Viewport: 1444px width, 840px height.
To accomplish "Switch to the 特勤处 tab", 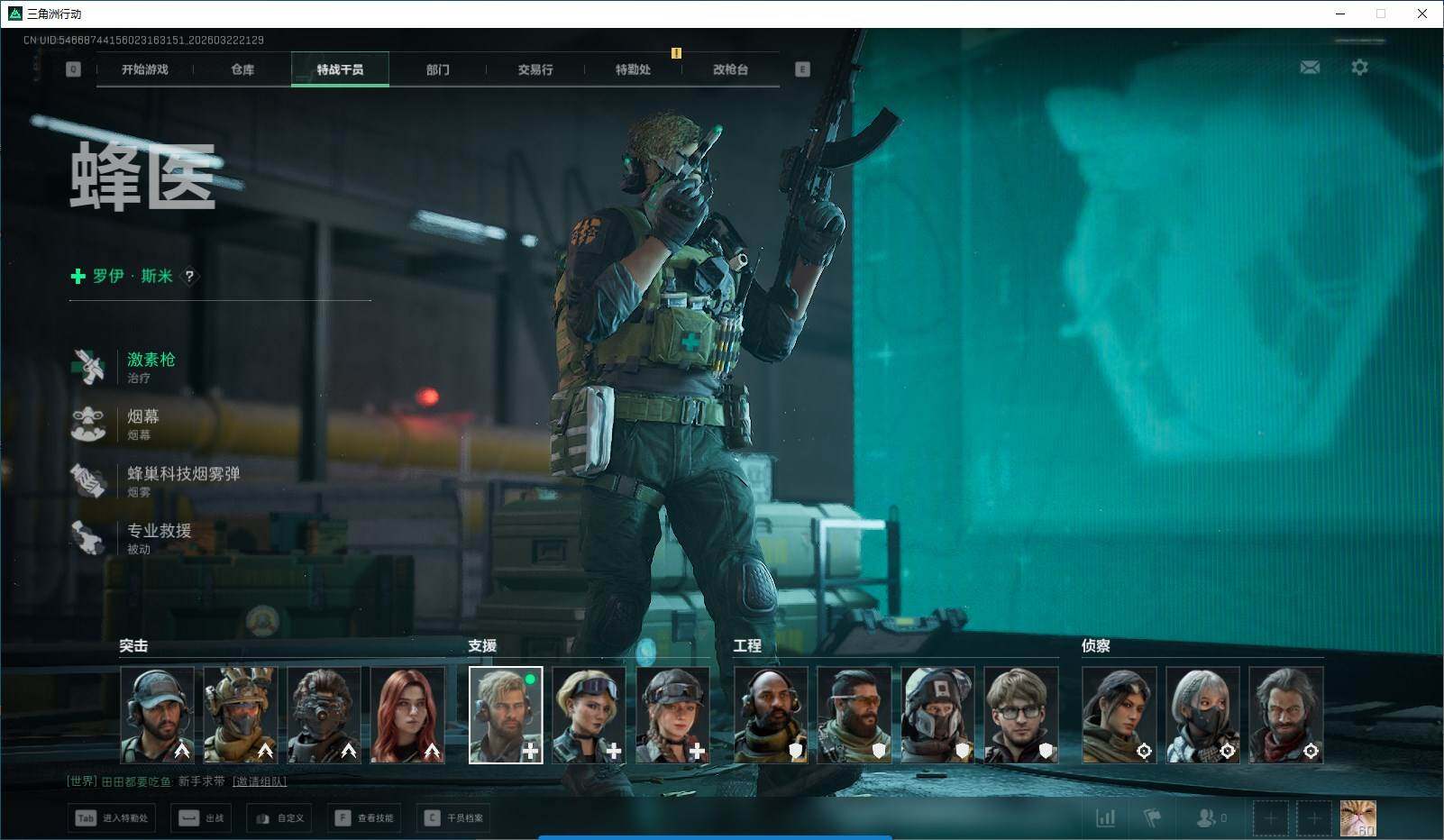I will pyautogui.click(x=633, y=69).
